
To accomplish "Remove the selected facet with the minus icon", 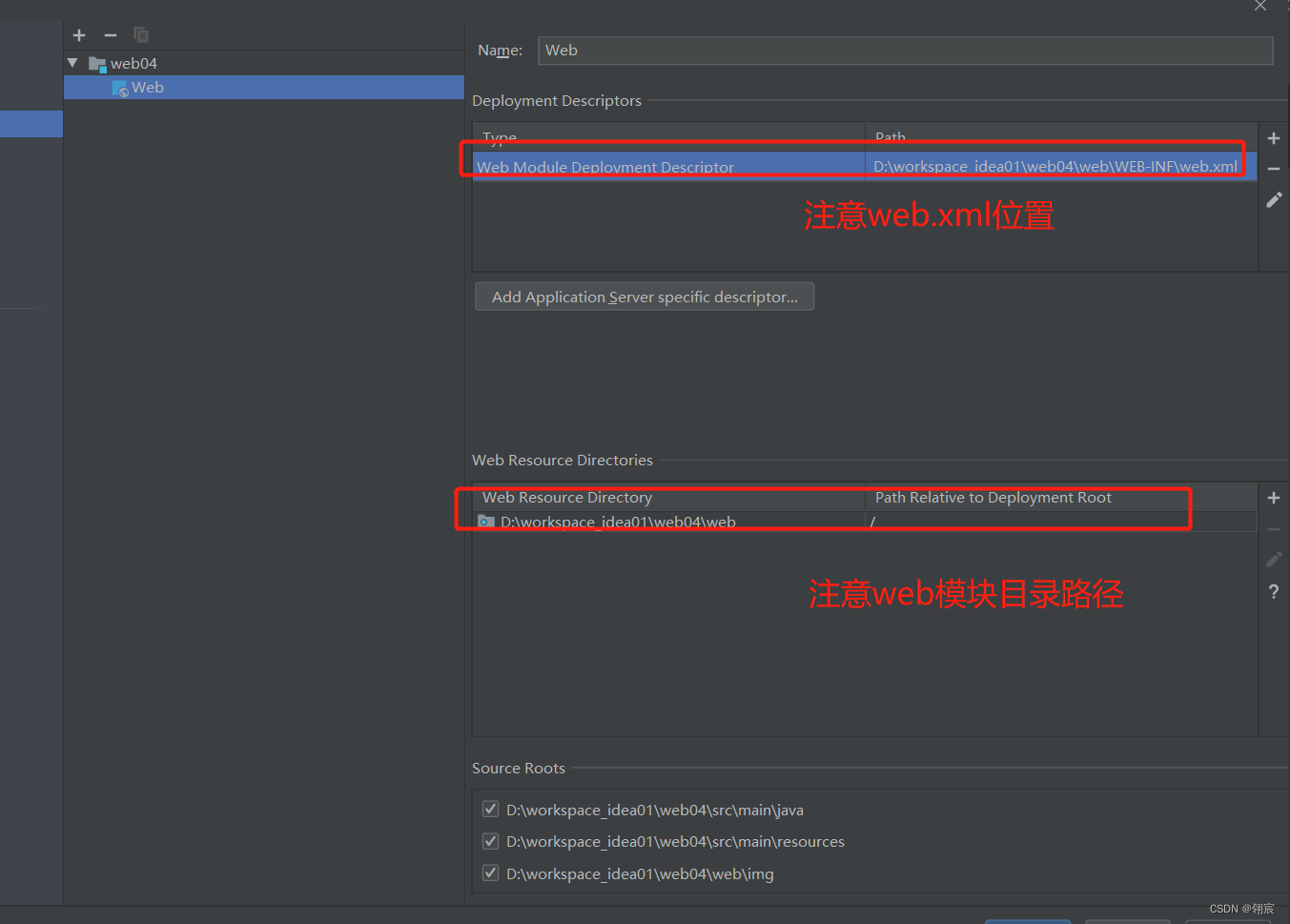I will (111, 35).
